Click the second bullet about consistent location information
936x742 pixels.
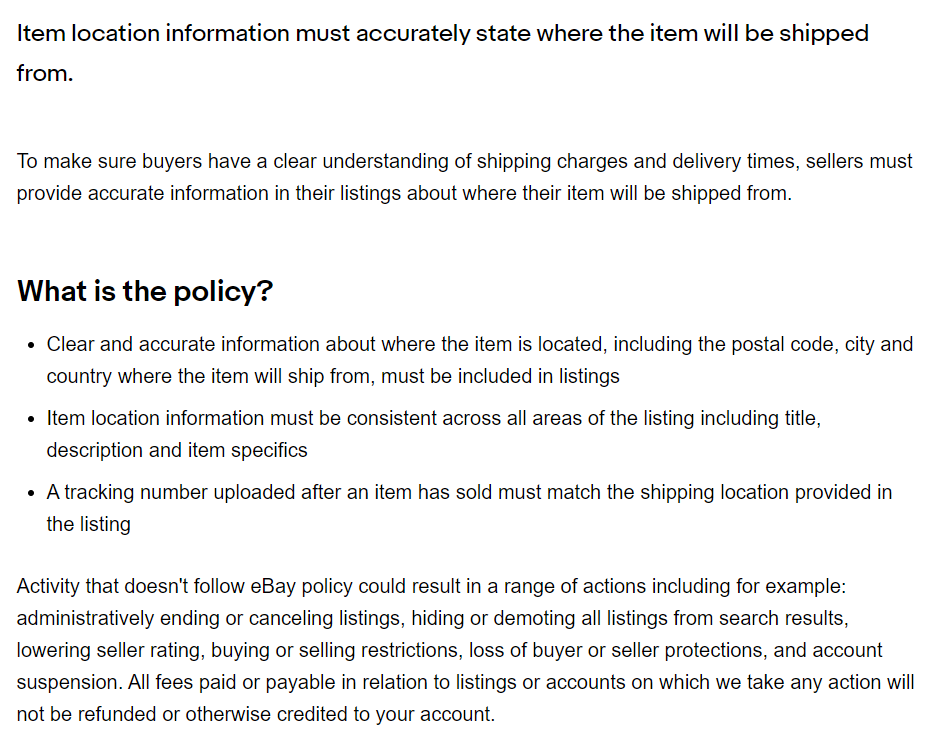pos(434,434)
